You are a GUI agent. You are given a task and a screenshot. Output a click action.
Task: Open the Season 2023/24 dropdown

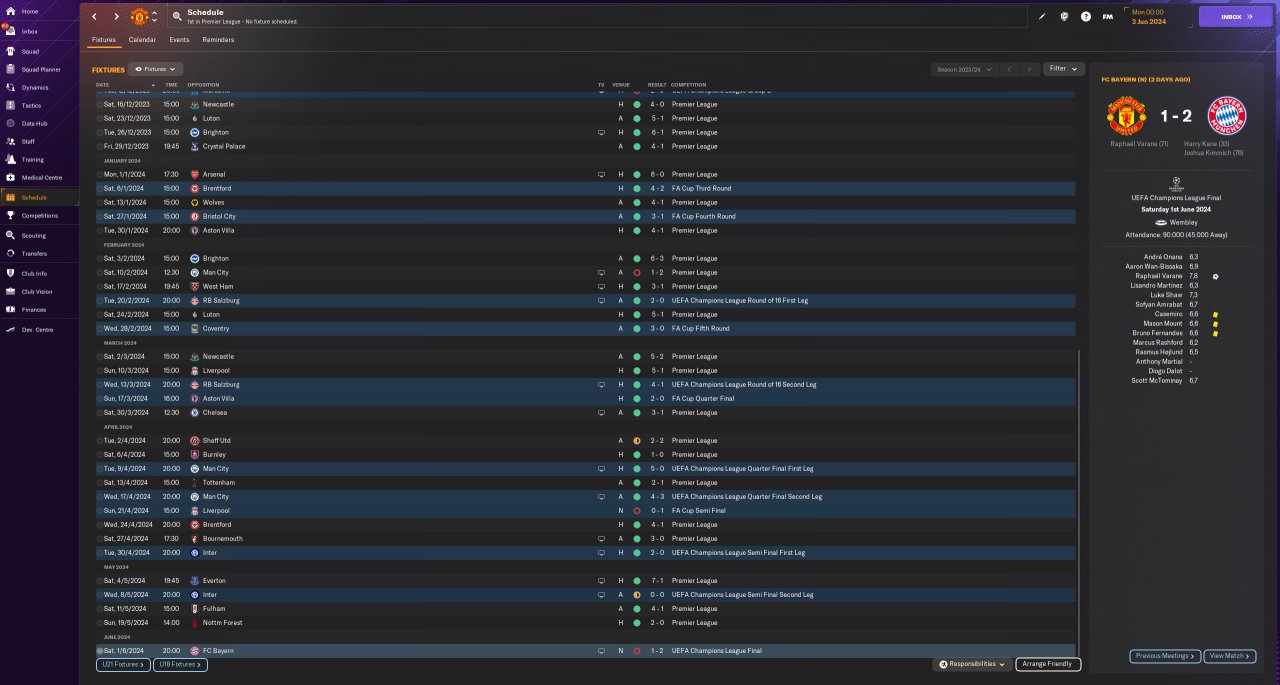tap(964, 69)
